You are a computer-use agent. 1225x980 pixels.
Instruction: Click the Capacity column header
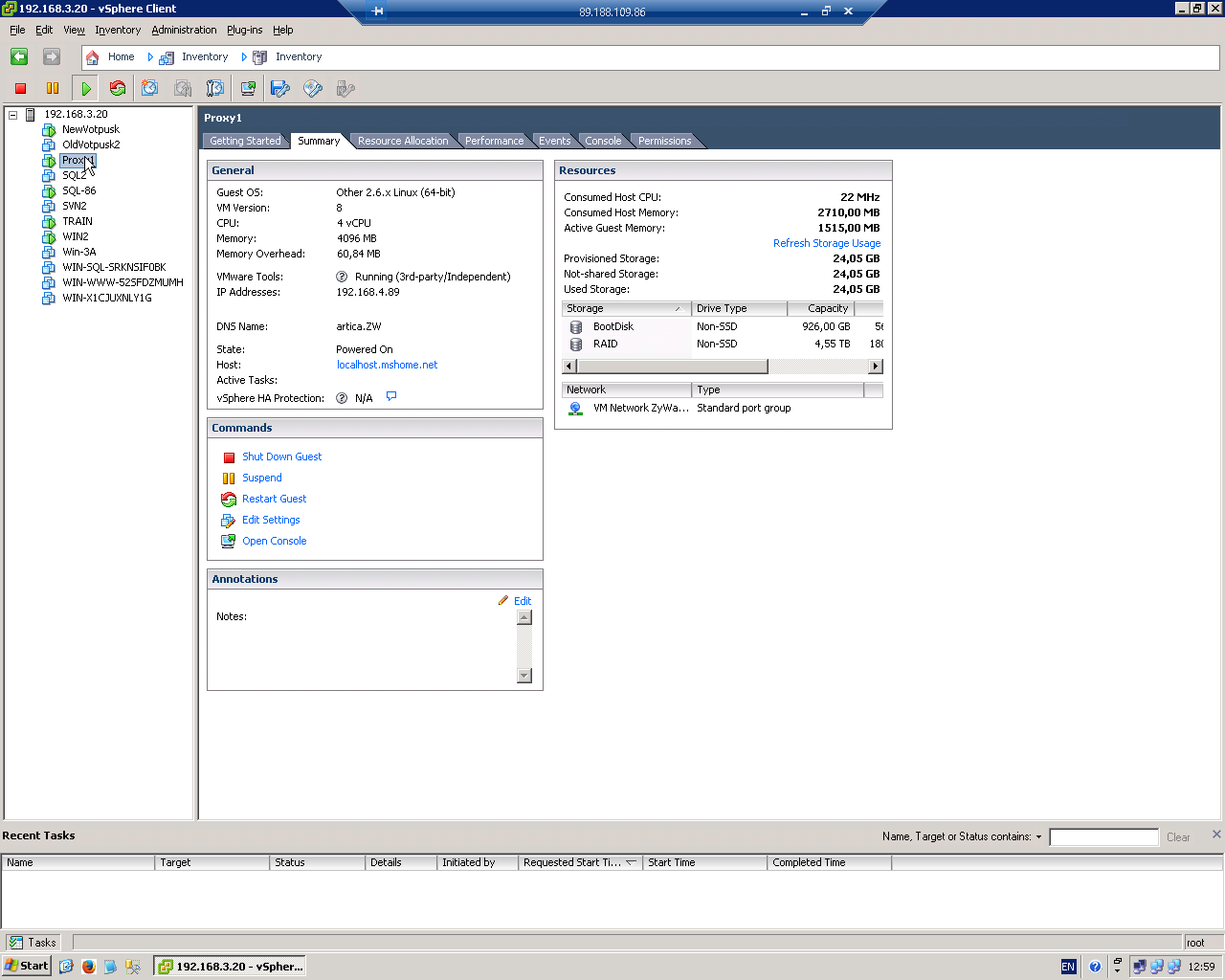821,308
